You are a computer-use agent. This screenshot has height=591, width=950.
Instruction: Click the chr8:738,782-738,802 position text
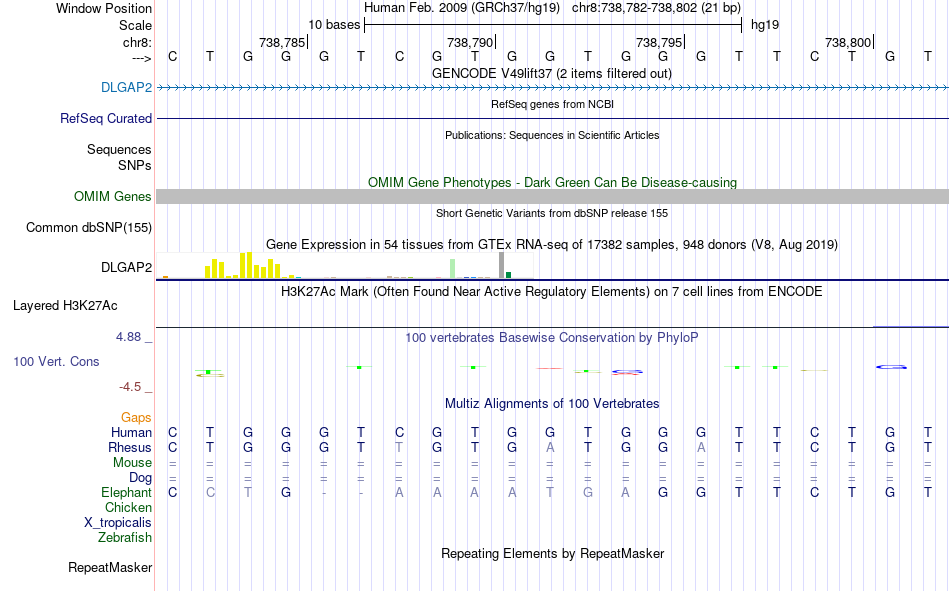[x=656, y=8]
